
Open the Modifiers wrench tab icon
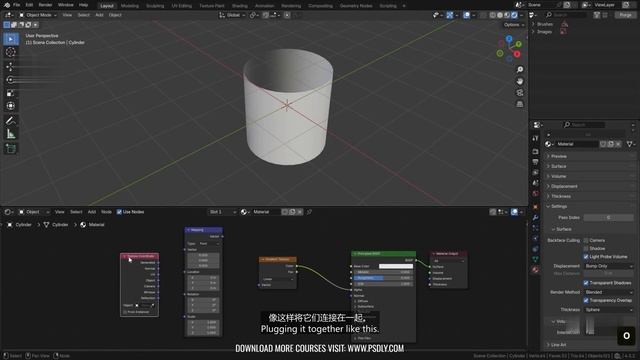(536, 218)
